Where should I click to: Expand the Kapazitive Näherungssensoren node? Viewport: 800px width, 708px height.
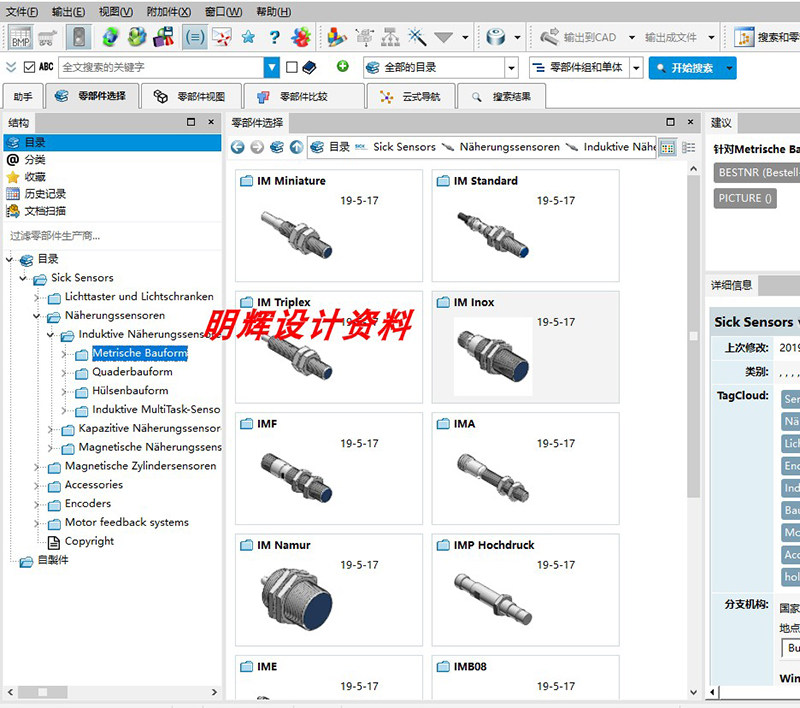[x=51, y=429]
